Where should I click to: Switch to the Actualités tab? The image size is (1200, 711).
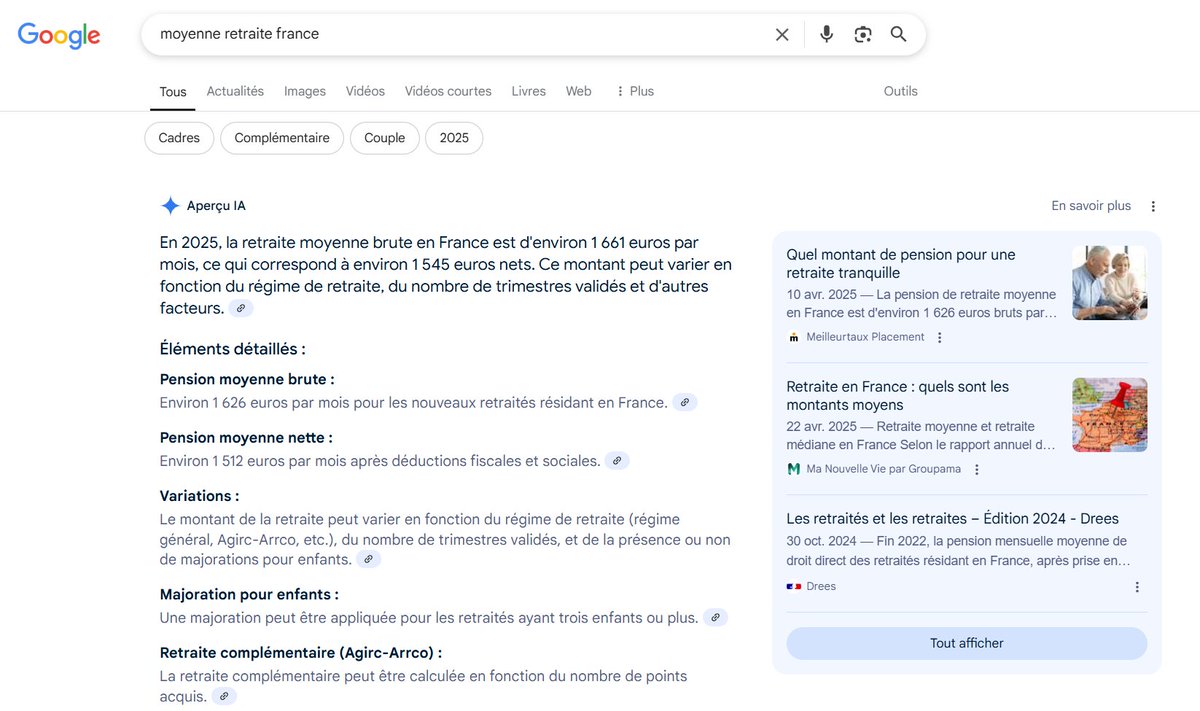(235, 91)
